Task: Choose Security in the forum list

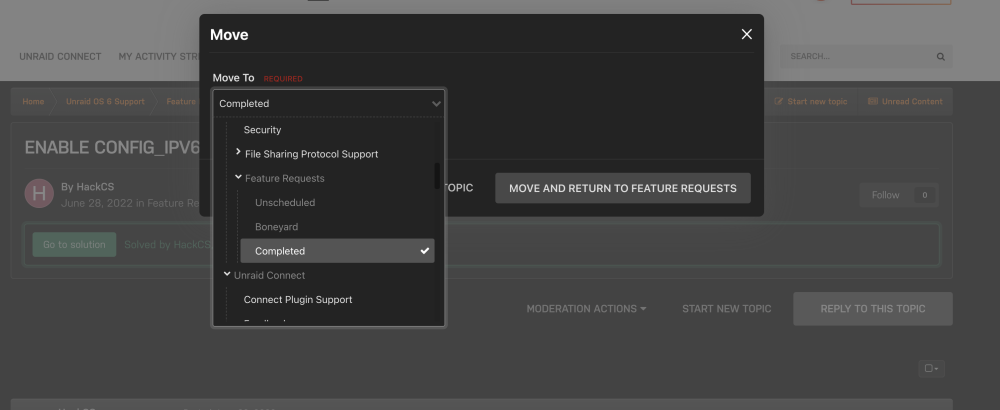Action: (x=262, y=130)
